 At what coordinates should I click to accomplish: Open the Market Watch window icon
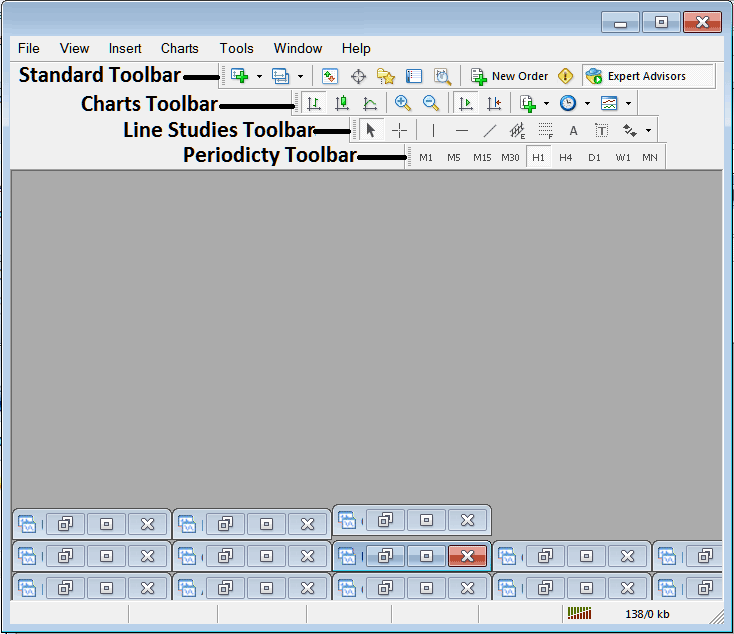tap(329, 76)
